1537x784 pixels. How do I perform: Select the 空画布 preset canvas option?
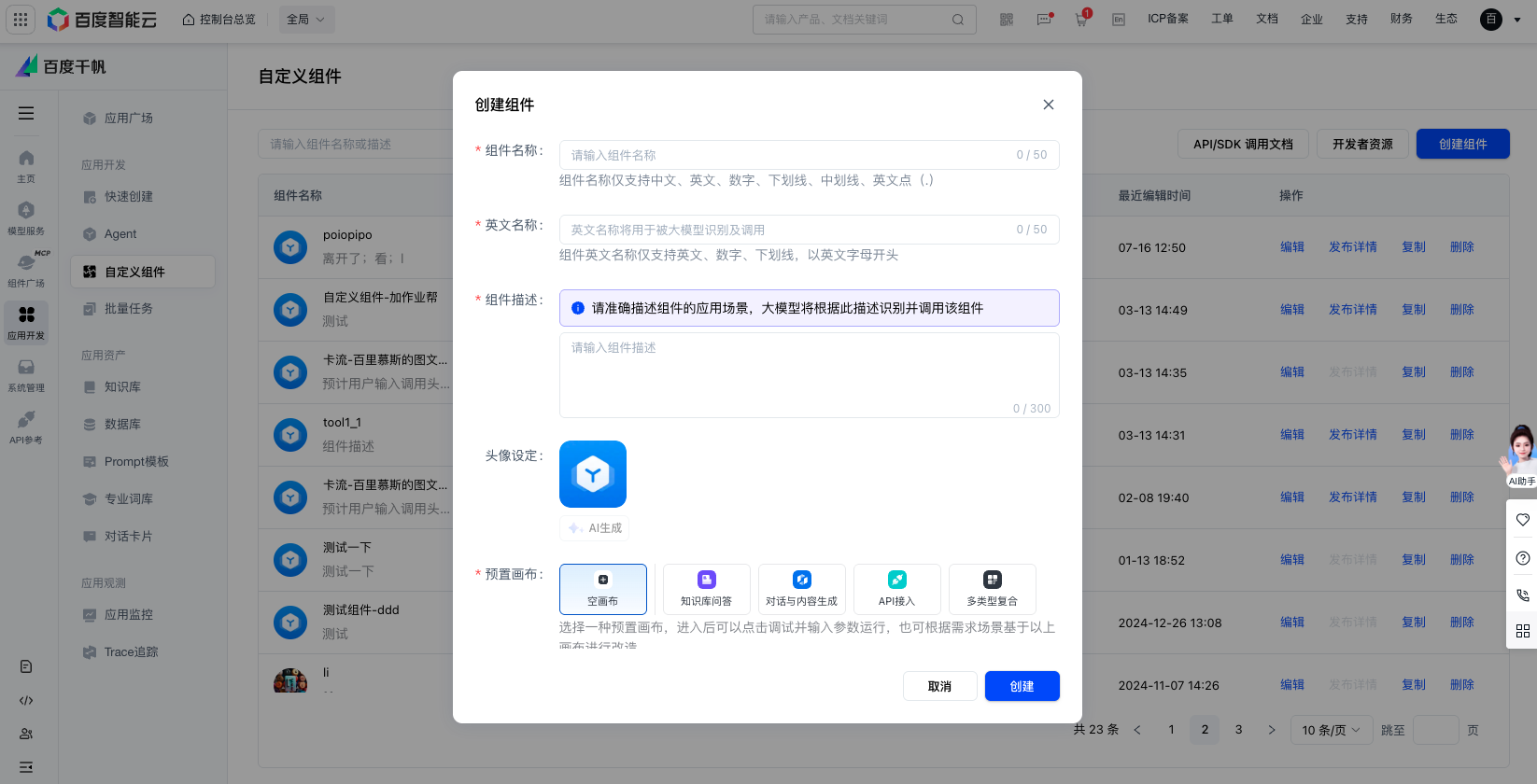[602, 589]
